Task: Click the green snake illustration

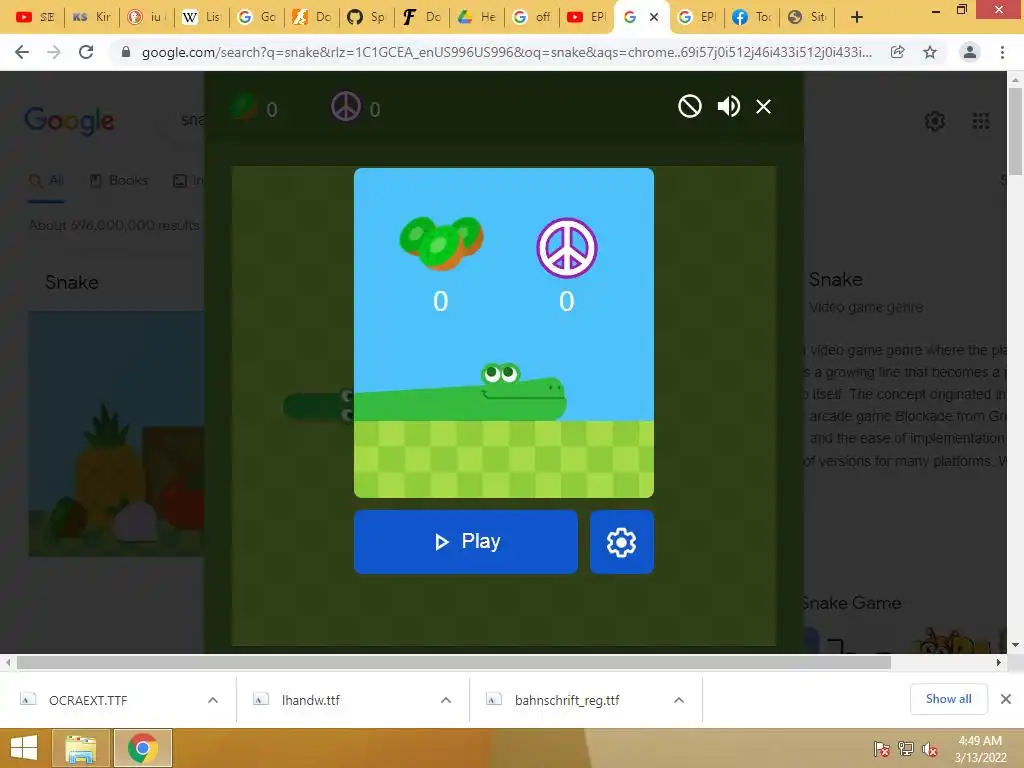Action: [x=460, y=392]
